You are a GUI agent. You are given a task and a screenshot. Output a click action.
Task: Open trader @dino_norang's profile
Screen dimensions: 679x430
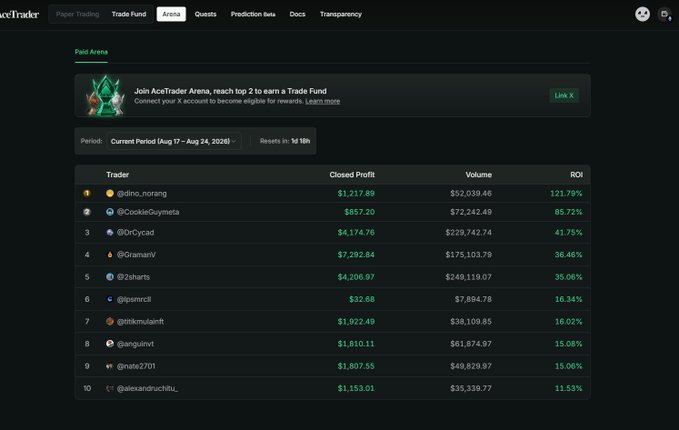(x=142, y=194)
